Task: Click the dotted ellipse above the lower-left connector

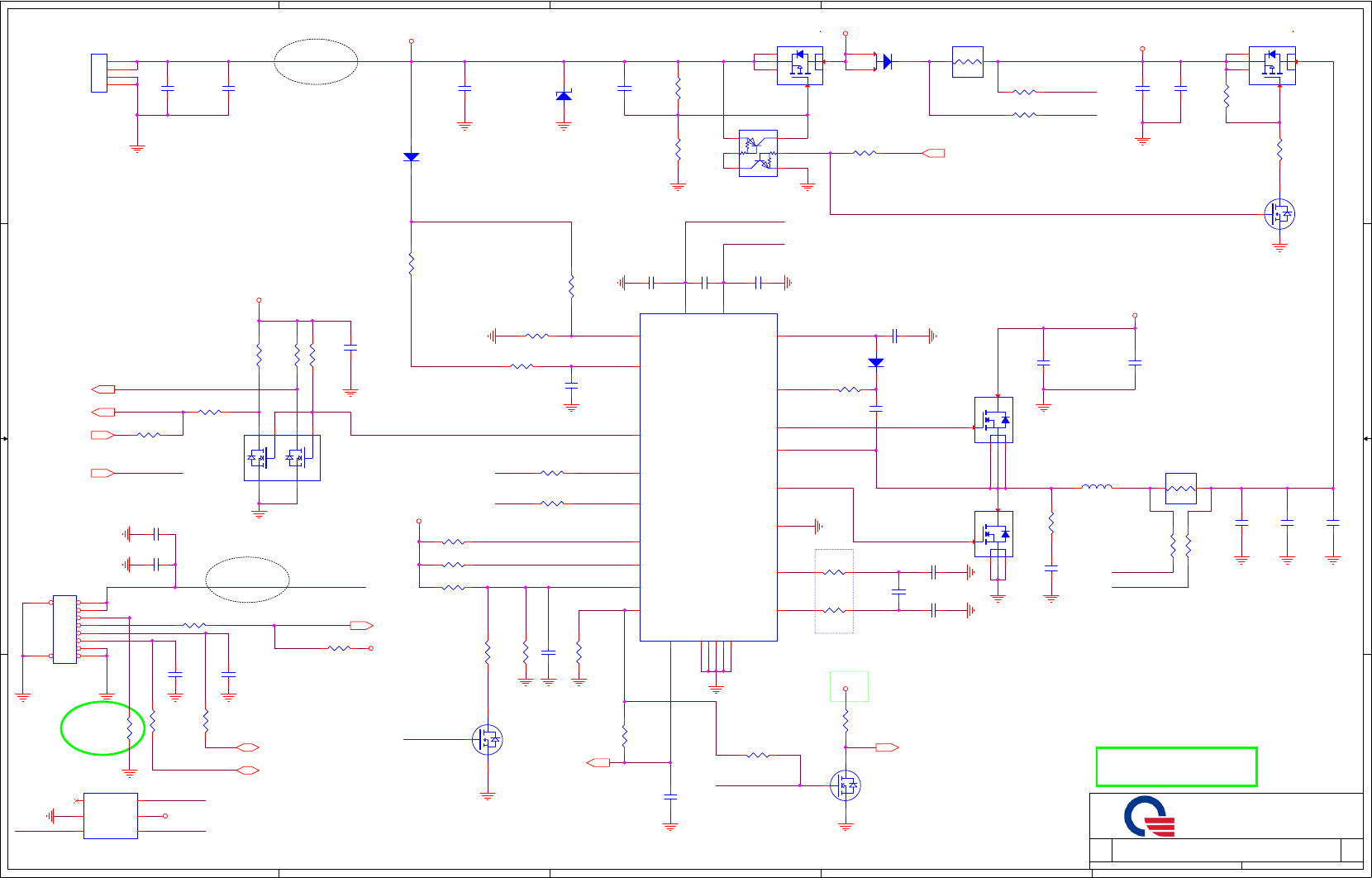Action: pyautogui.click(x=247, y=580)
